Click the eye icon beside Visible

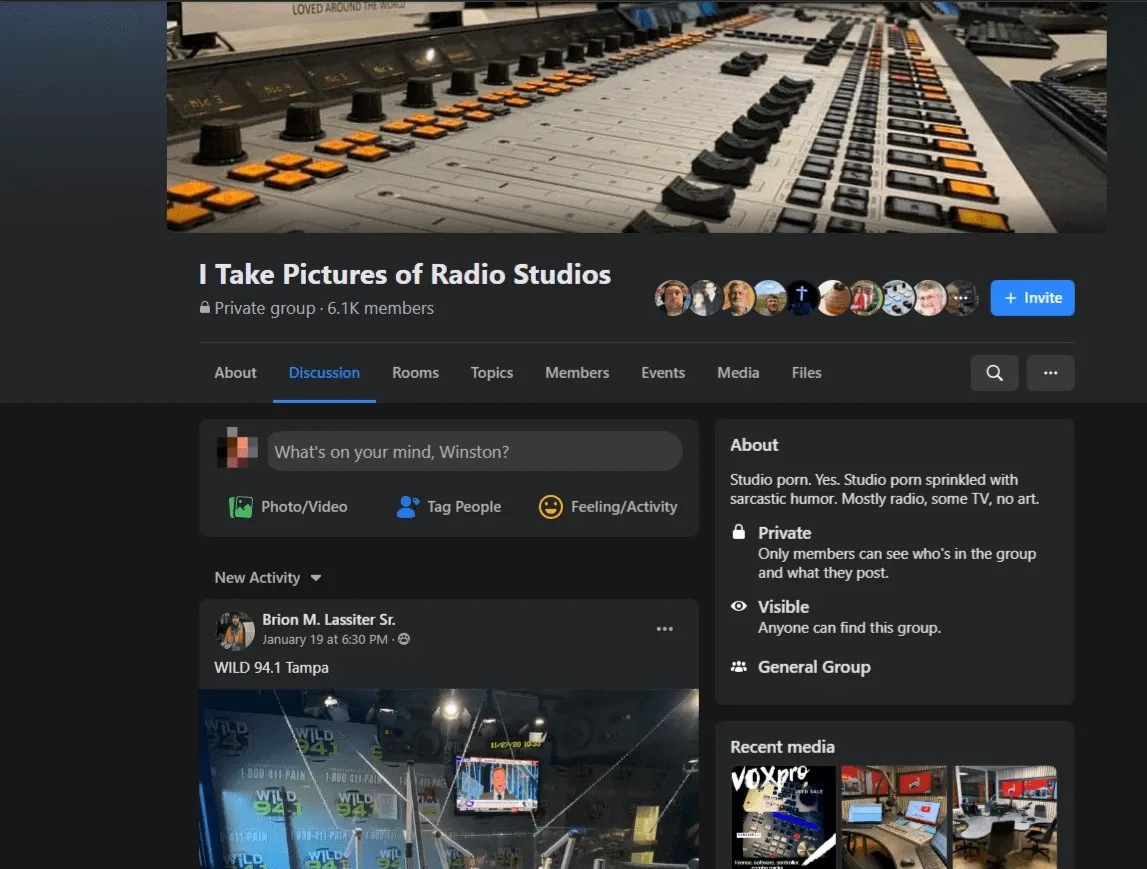tap(738, 606)
